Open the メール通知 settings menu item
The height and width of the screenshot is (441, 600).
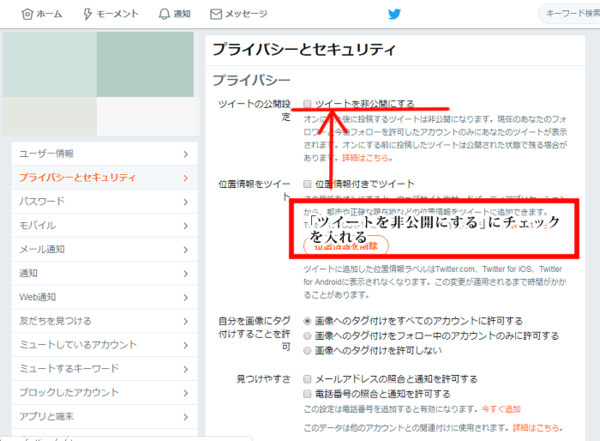[104, 249]
